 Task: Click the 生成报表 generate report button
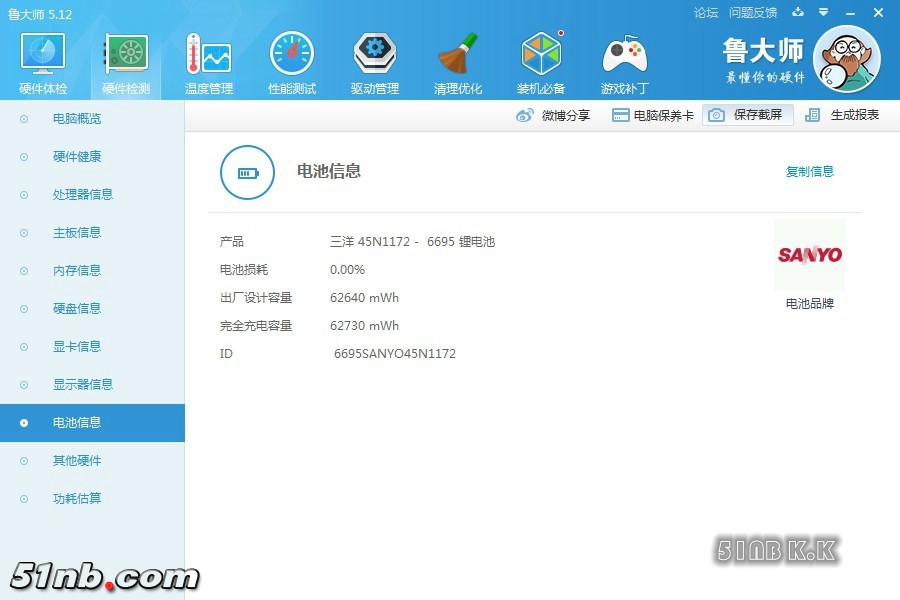point(843,115)
